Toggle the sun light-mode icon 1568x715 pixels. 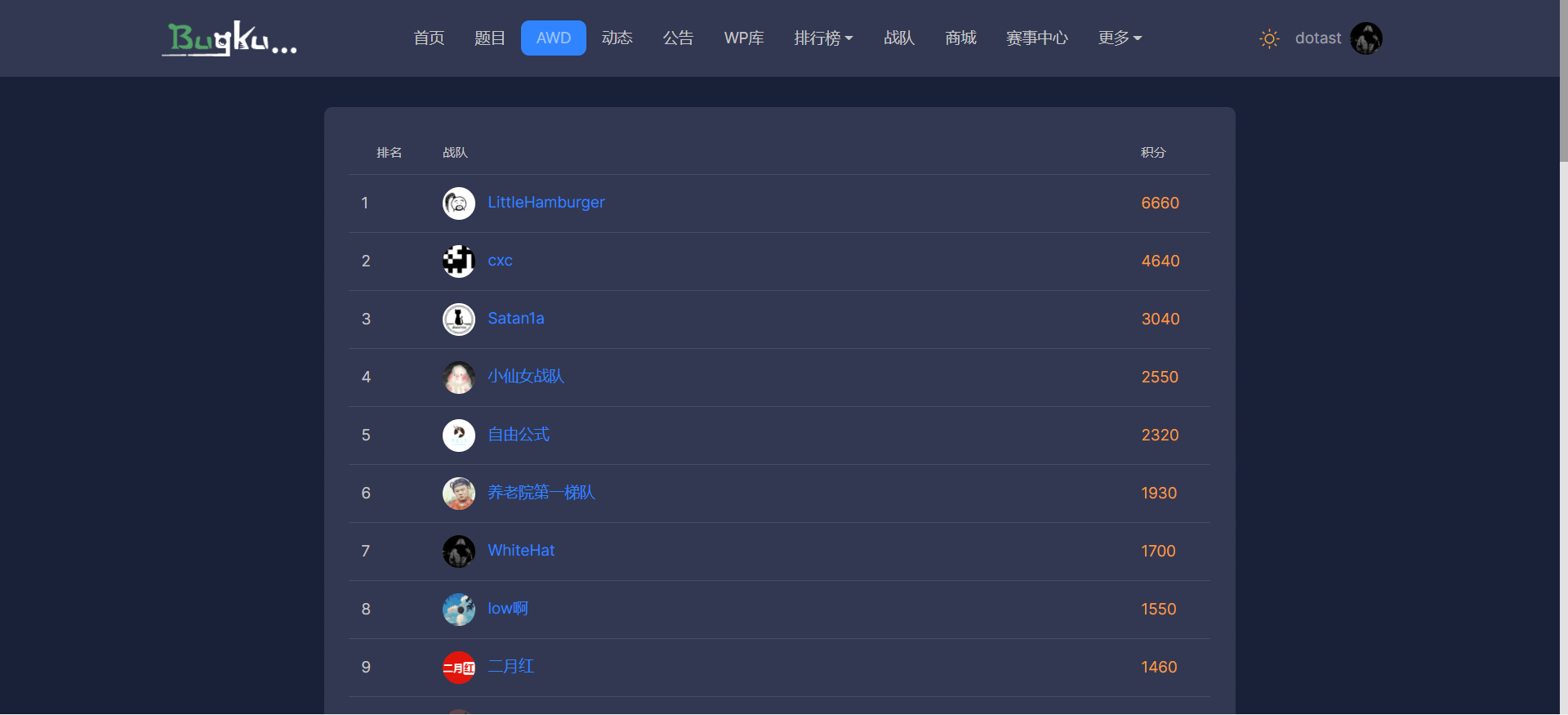tap(1269, 38)
